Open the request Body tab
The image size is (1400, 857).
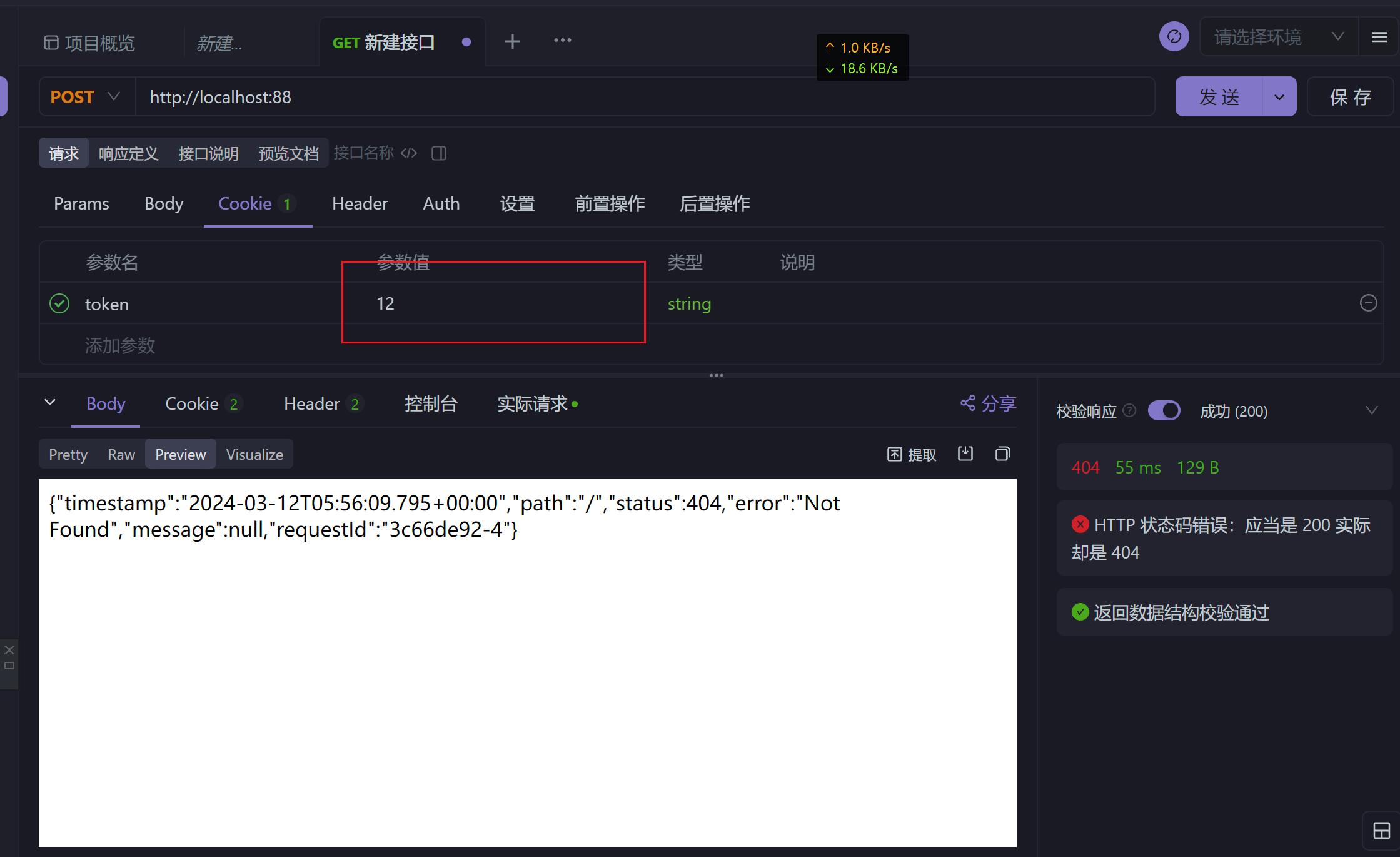click(x=164, y=204)
